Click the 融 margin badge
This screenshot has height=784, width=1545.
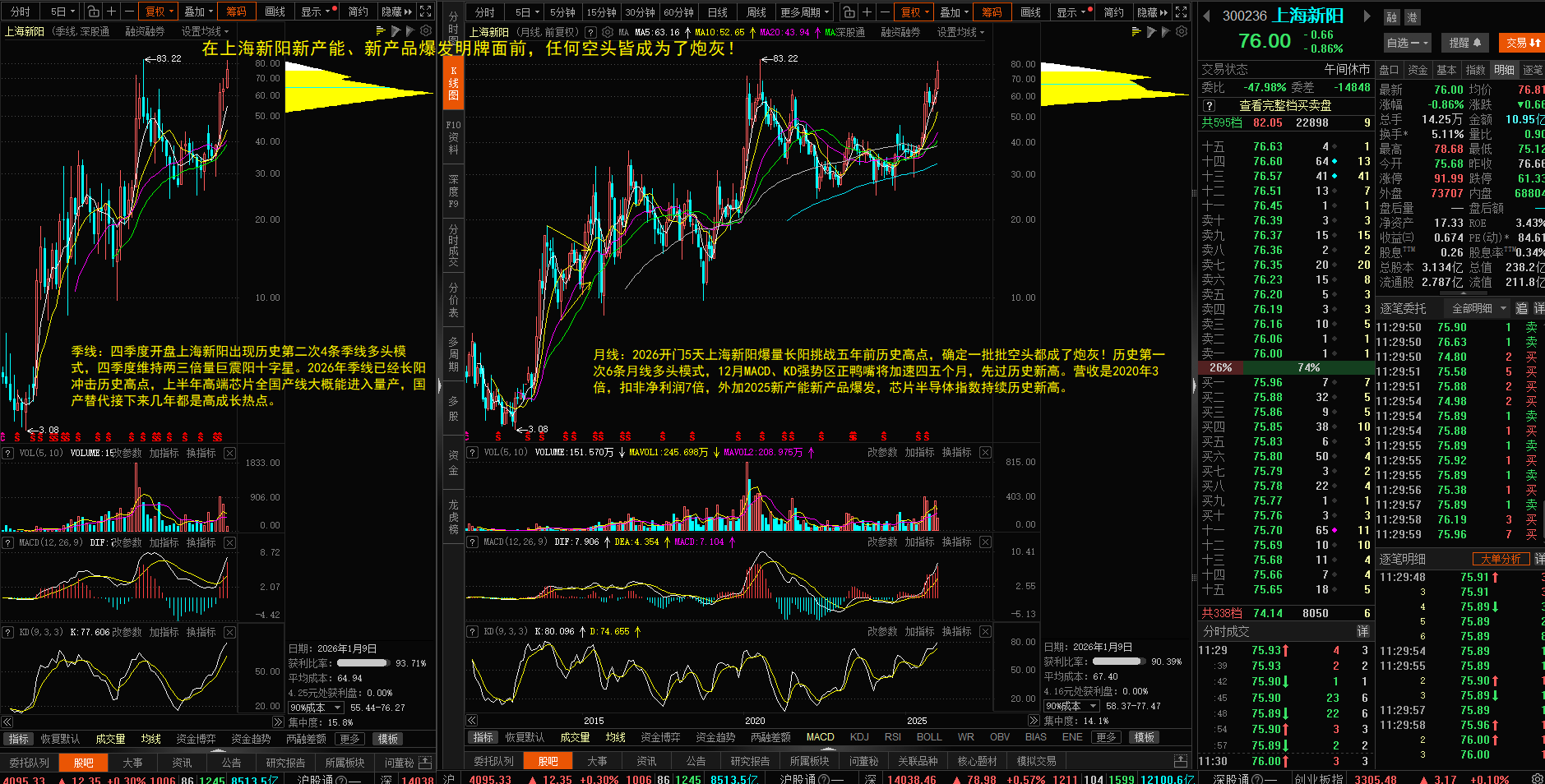pos(1392,17)
